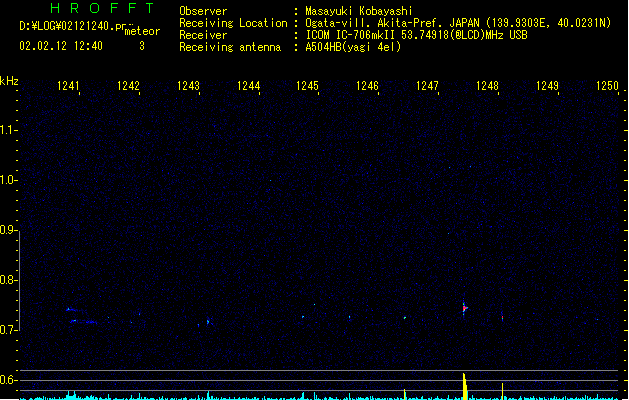Click the Receiver field label
Viewport: 629px width, 400px height.
(203, 35)
